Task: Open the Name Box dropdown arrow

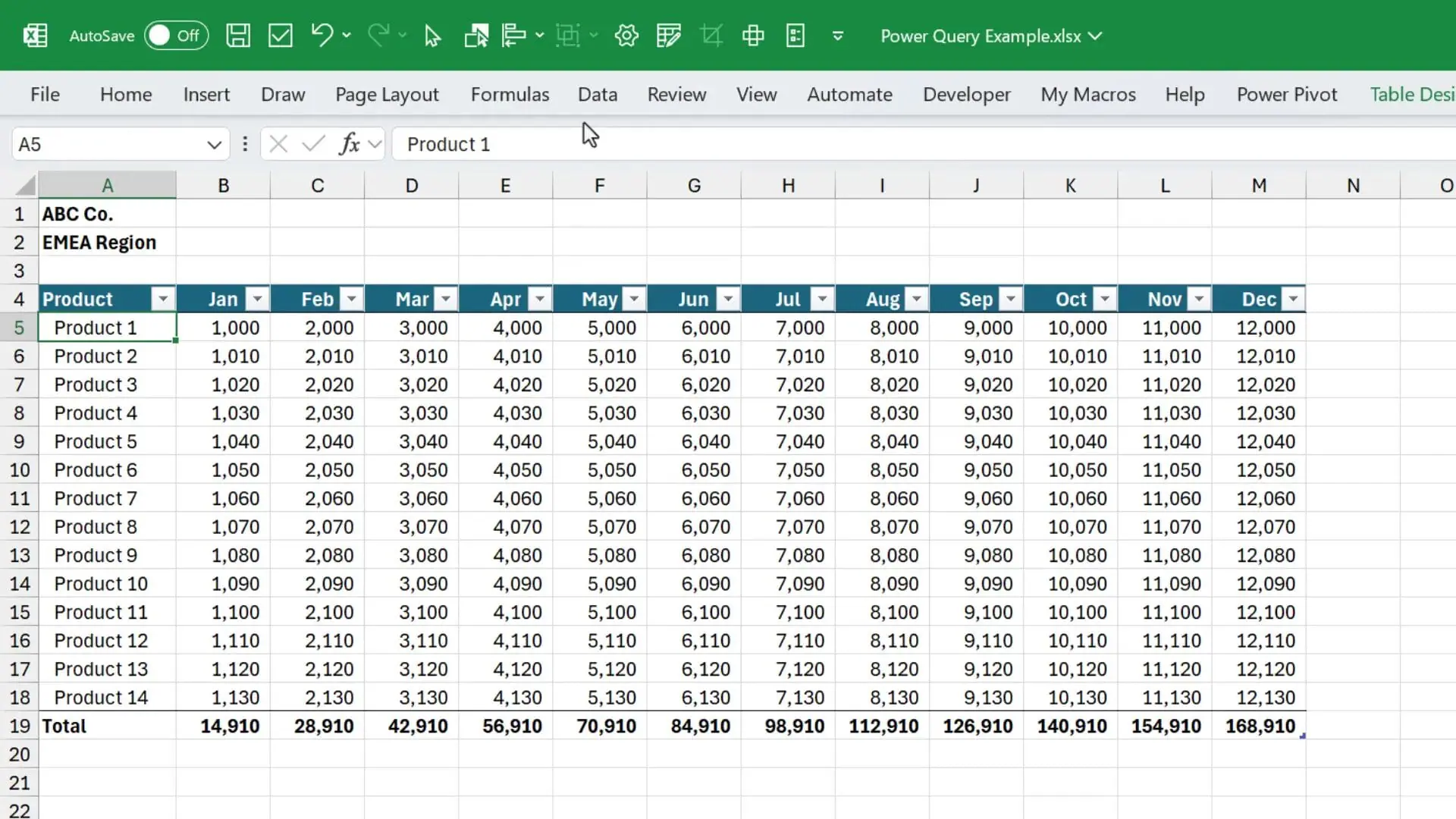Action: (x=213, y=144)
